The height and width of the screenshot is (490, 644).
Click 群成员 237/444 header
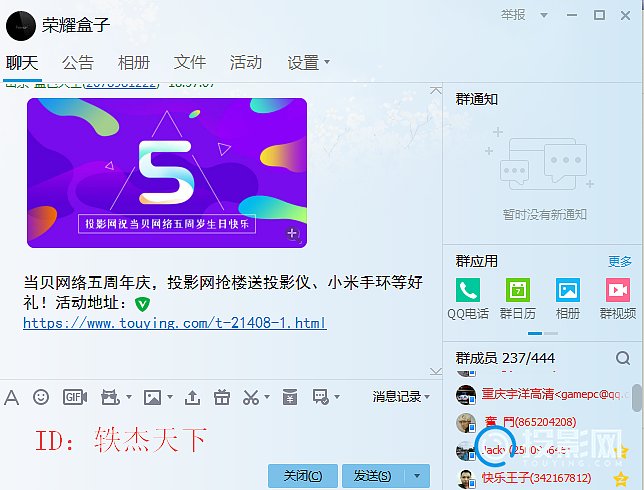(x=505, y=358)
